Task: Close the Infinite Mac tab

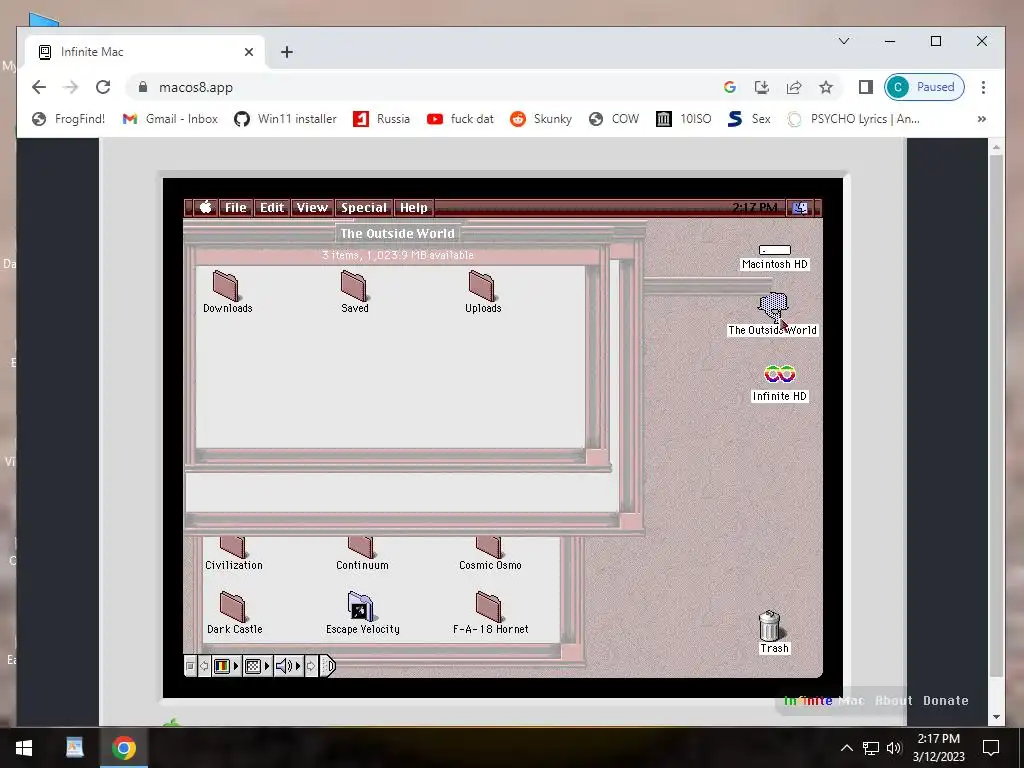Action: pyautogui.click(x=249, y=52)
